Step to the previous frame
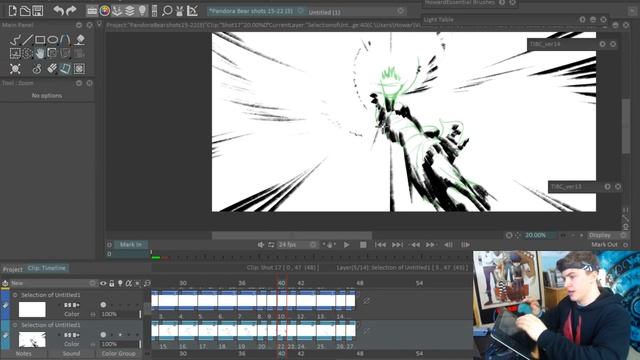The image size is (640, 360). click(x=448, y=244)
